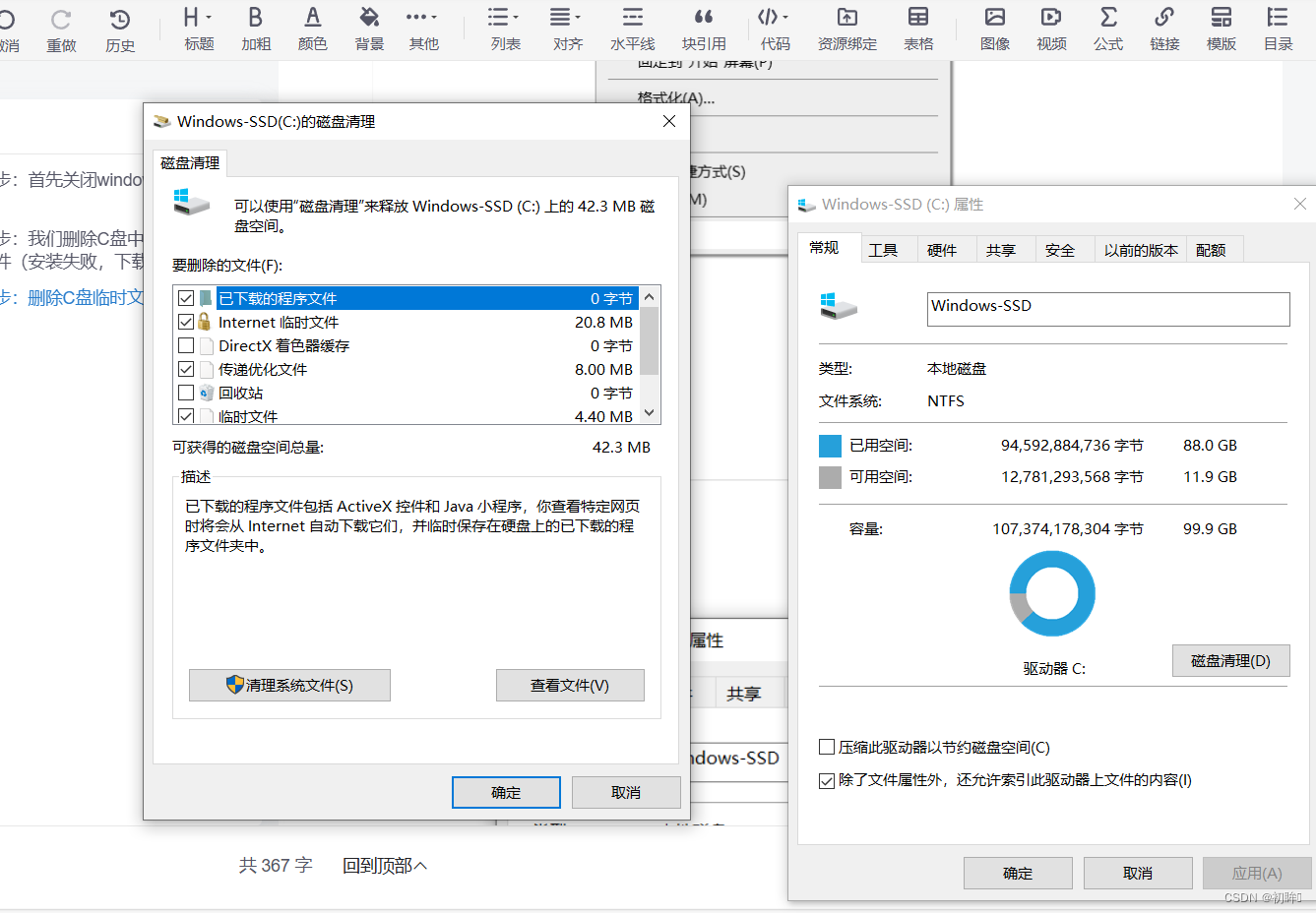Insert a Formula (公式) sigma icon
The image size is (1316, 913).
(1108, 17)
